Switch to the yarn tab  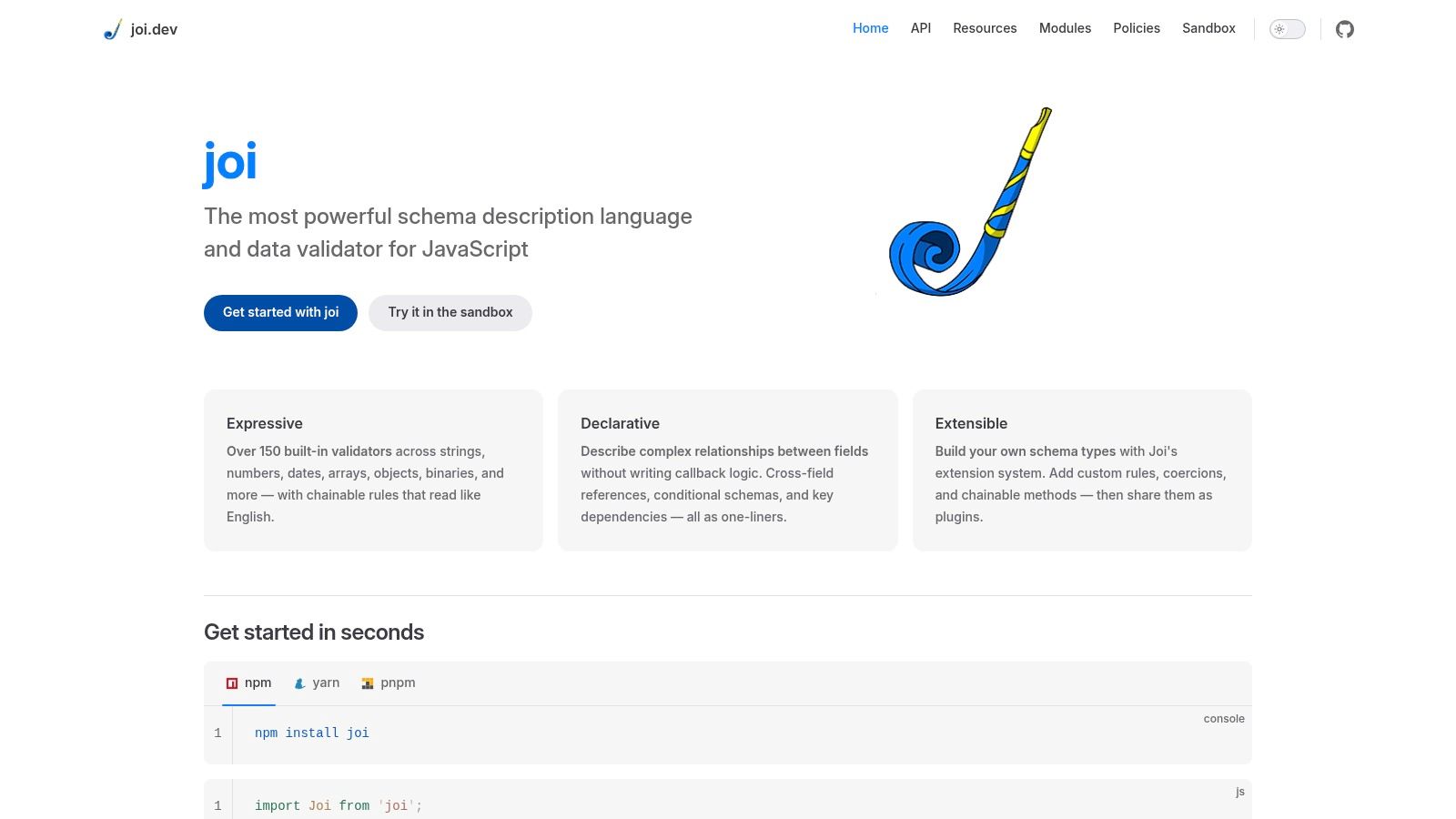tap(316, 682)
